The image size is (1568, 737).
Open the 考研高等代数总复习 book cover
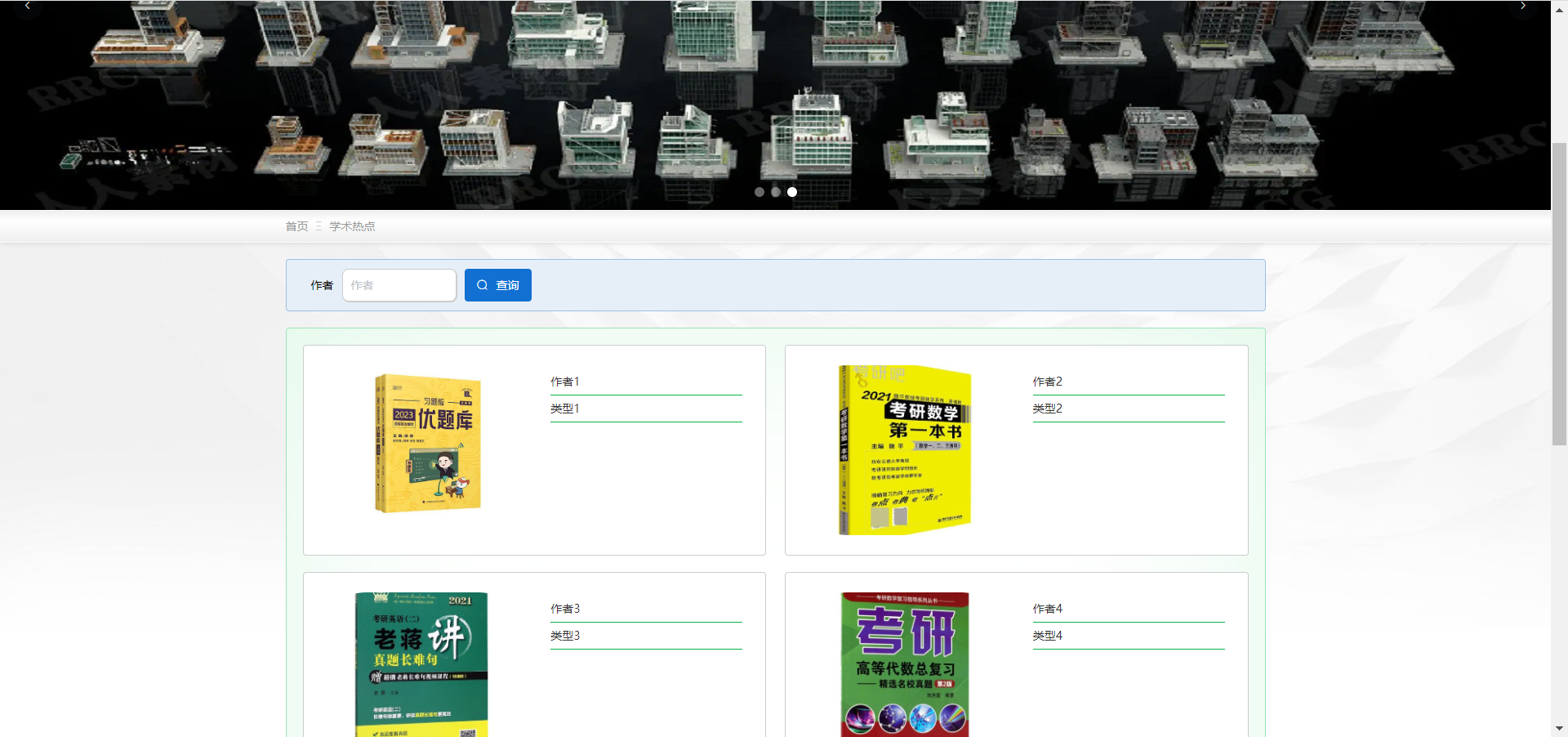(x=905, y=664)
